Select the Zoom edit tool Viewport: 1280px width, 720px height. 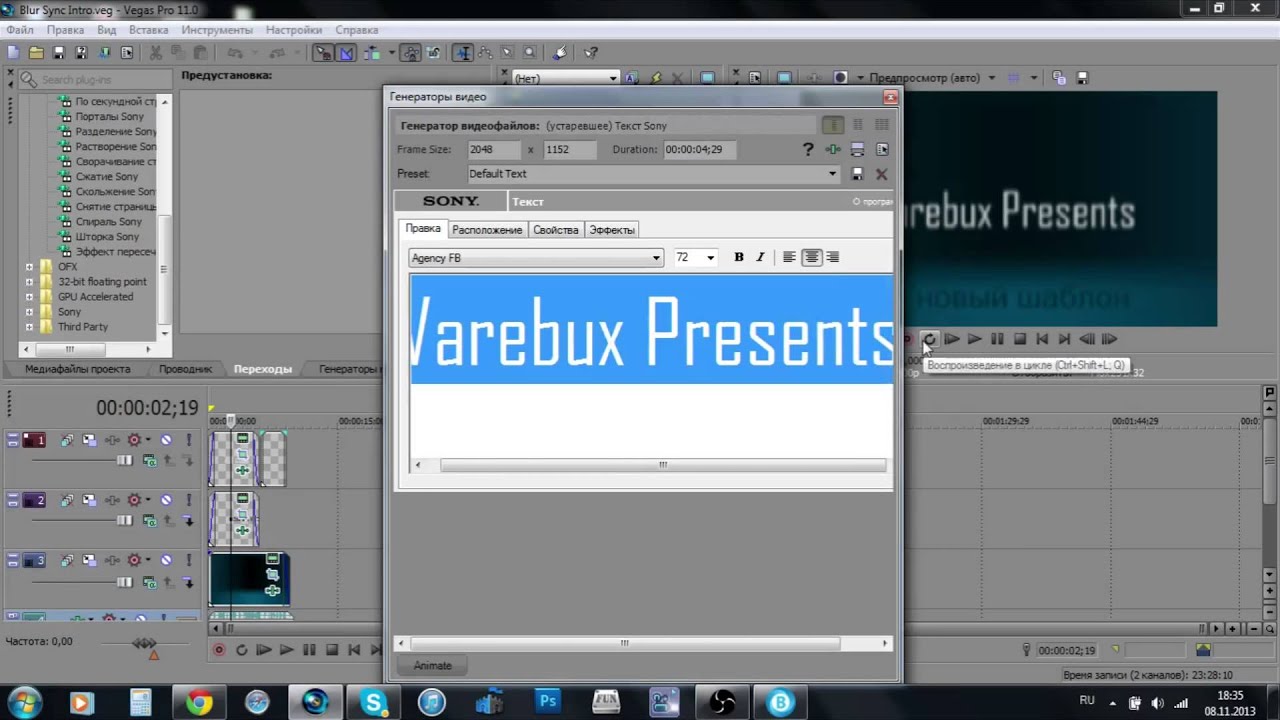click(x=529, y=53)
